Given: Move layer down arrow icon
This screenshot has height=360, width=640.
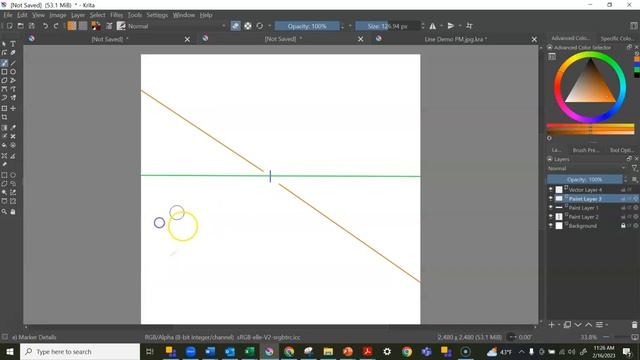Looking at the screenshot, I should [x=578, y=325].
